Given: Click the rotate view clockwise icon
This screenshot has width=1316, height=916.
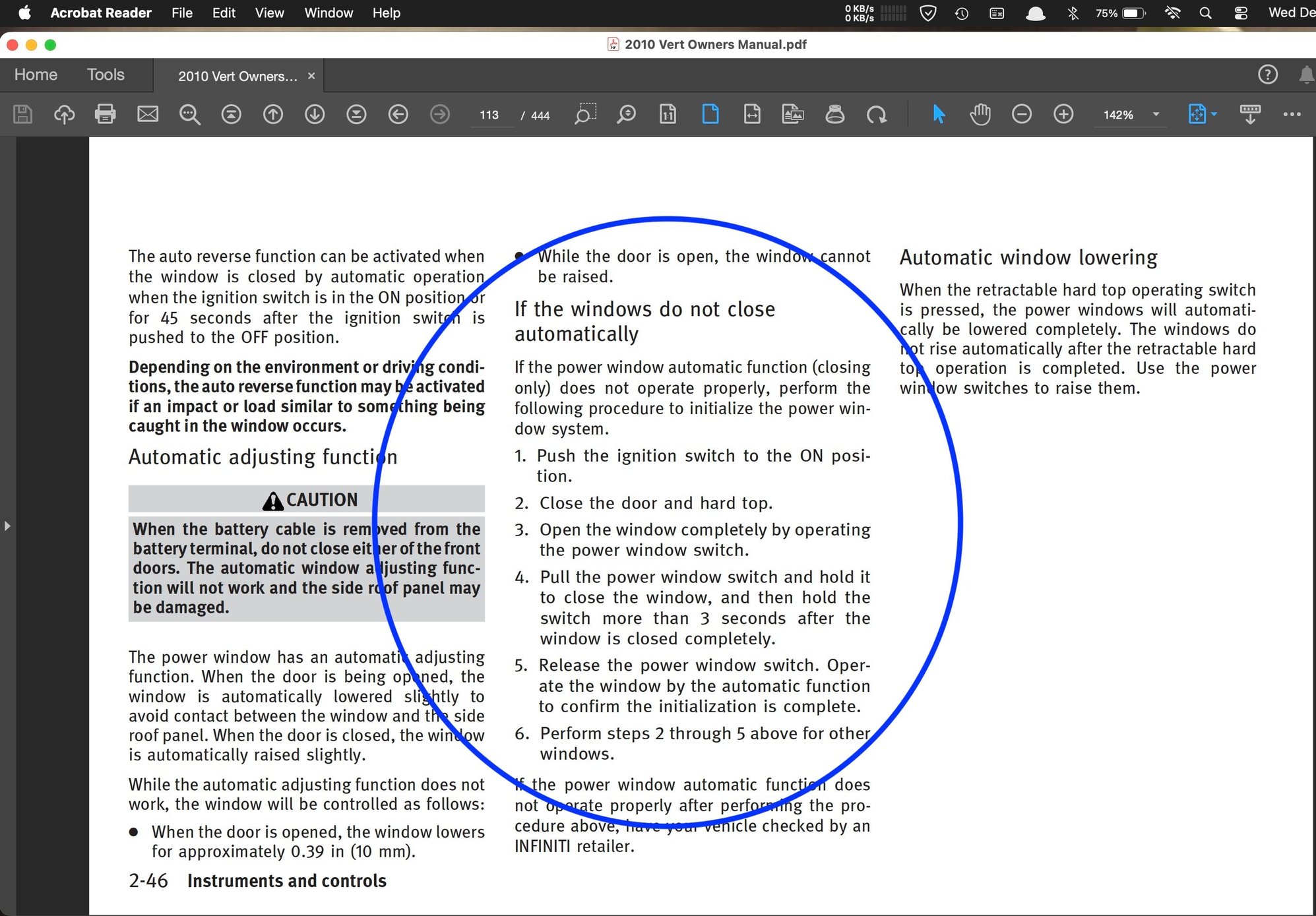Looking at the screenshot, I should click(x=877, y=114).
